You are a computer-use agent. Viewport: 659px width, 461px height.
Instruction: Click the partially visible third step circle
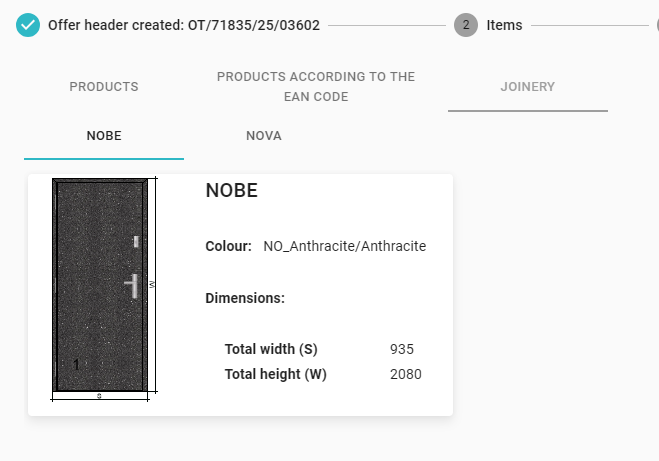(x=655, y=25)
